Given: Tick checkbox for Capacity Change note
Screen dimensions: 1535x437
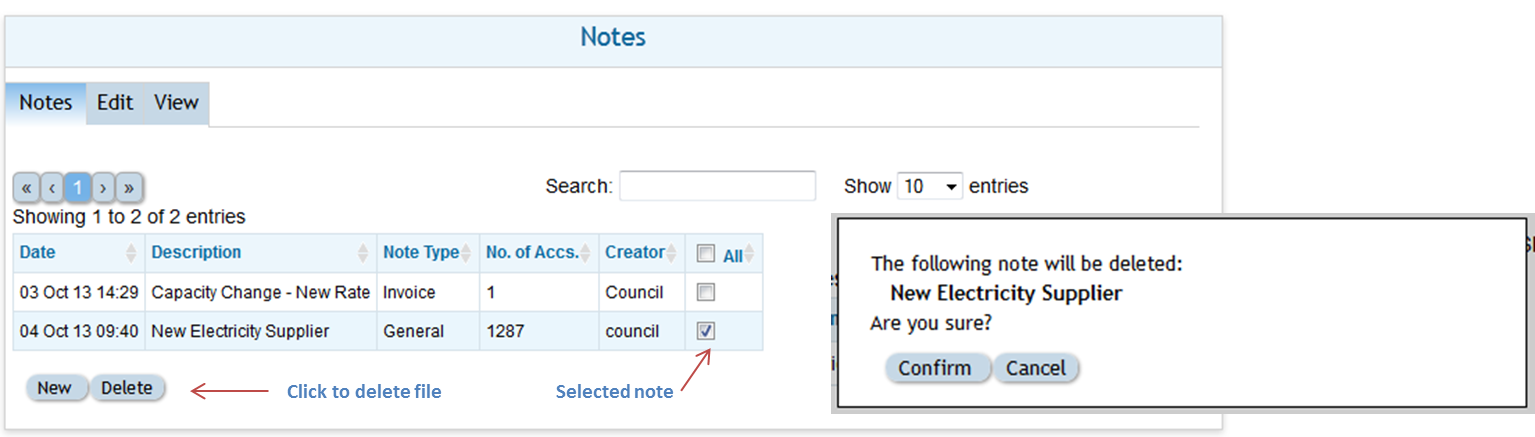Looking at the screenshot, I should coord(706,292).
